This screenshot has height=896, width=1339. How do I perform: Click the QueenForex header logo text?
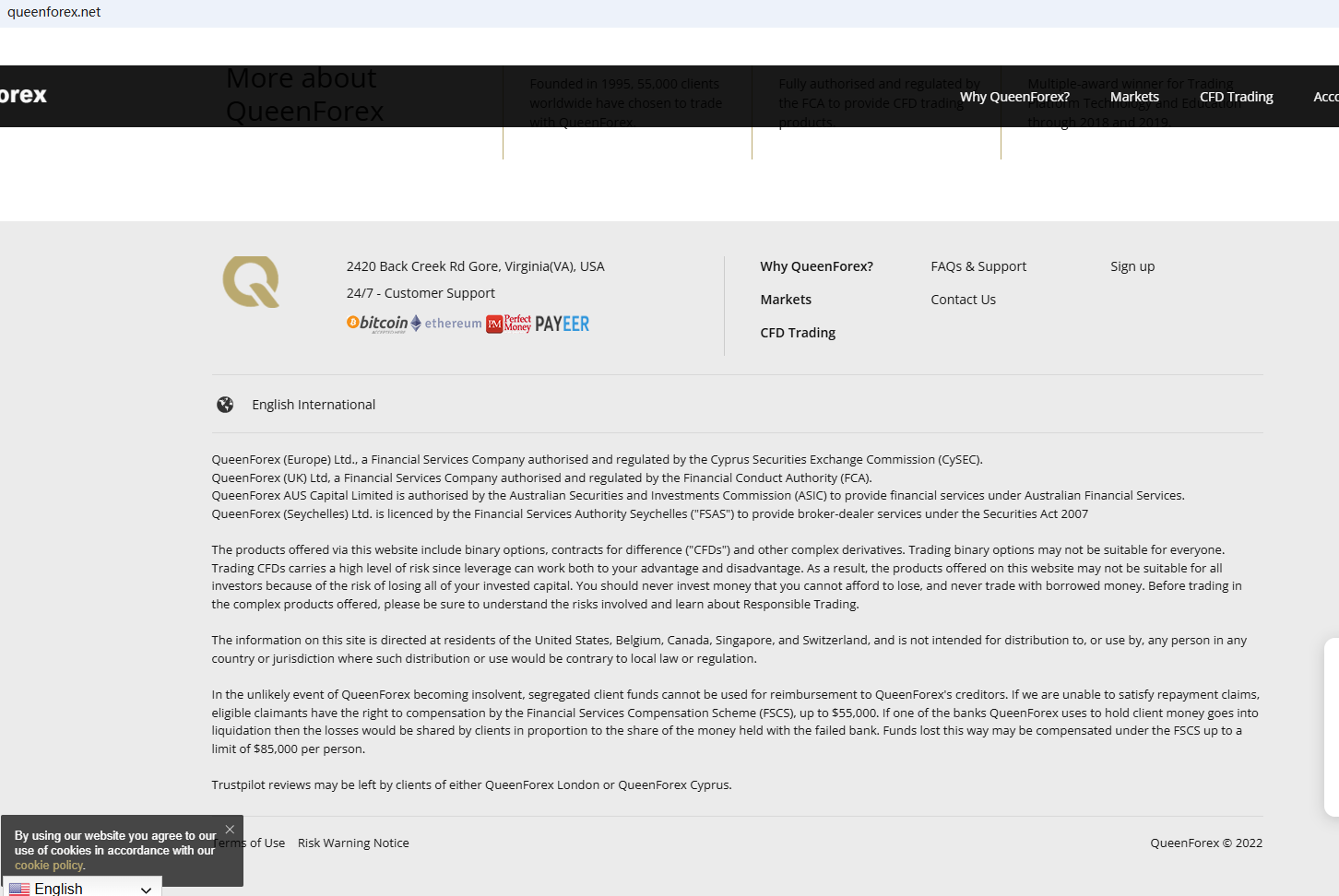(x=23, y=95)
